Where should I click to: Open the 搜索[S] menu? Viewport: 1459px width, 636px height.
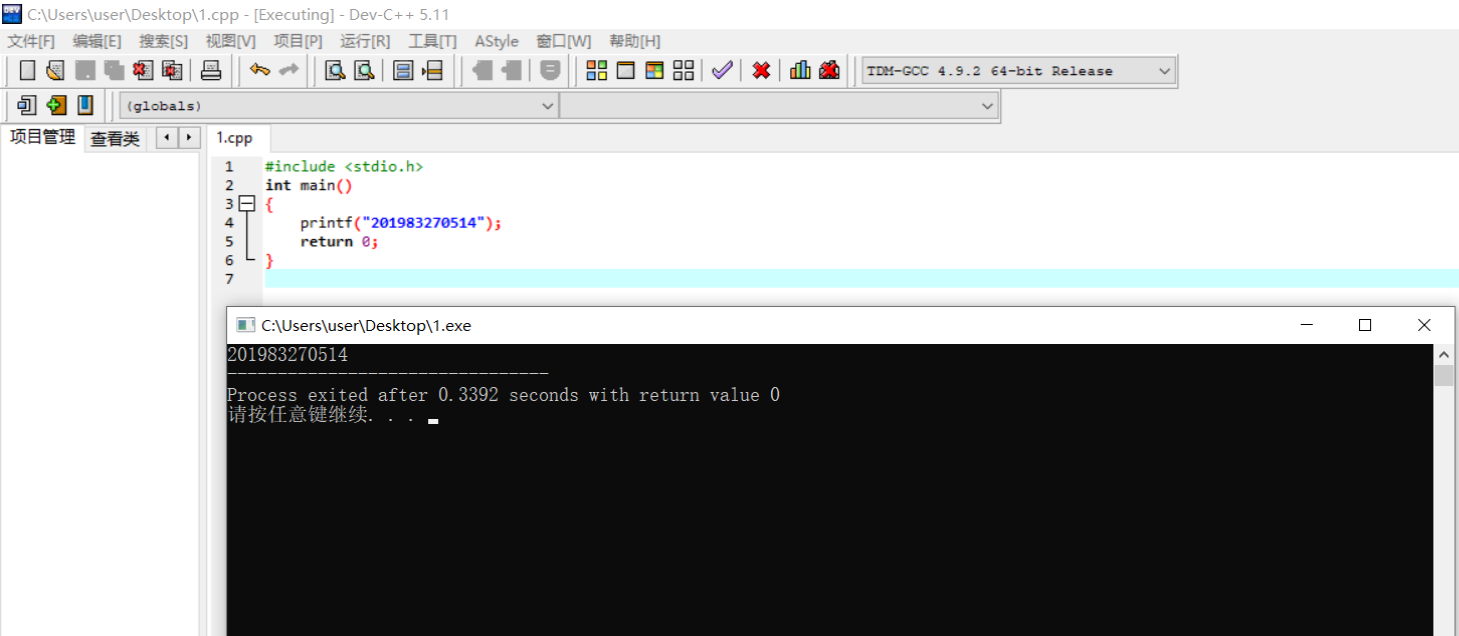[163, 41]
